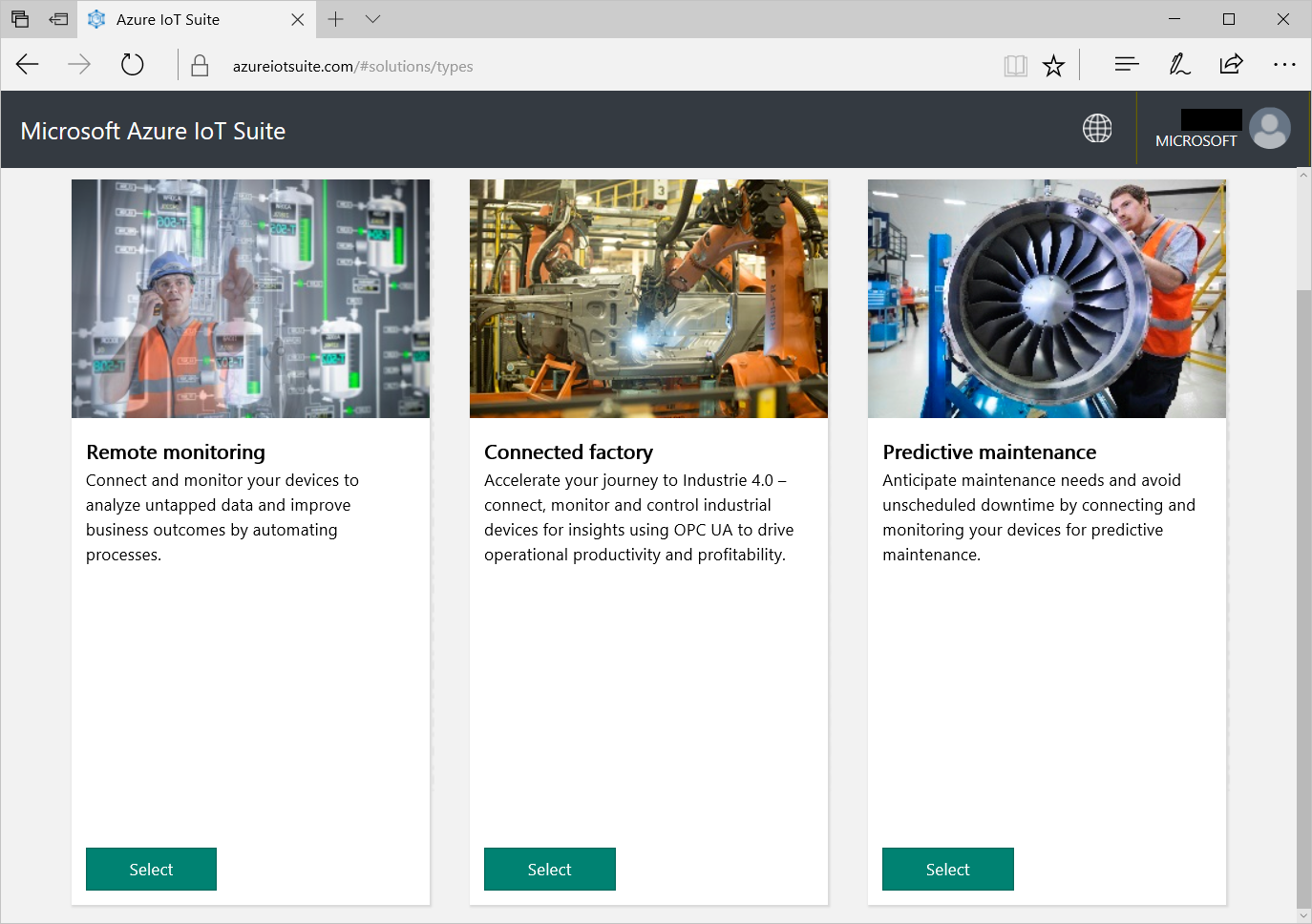Open the user account avatar
1312x924 pixels.
click(x=1269, y=128)
